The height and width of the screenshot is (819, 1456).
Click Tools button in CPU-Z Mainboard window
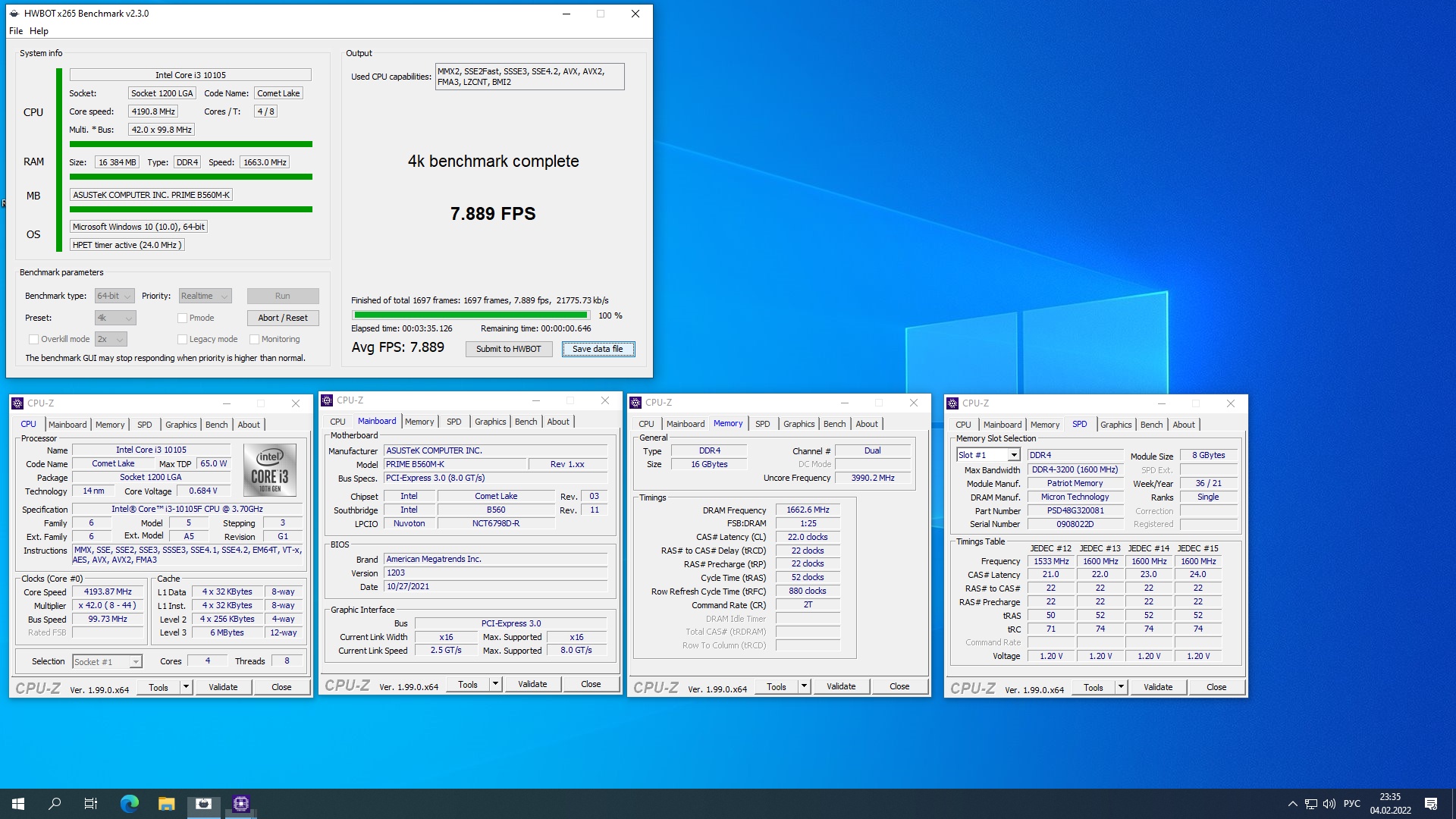pyautogui.click(x=468, y=684)
